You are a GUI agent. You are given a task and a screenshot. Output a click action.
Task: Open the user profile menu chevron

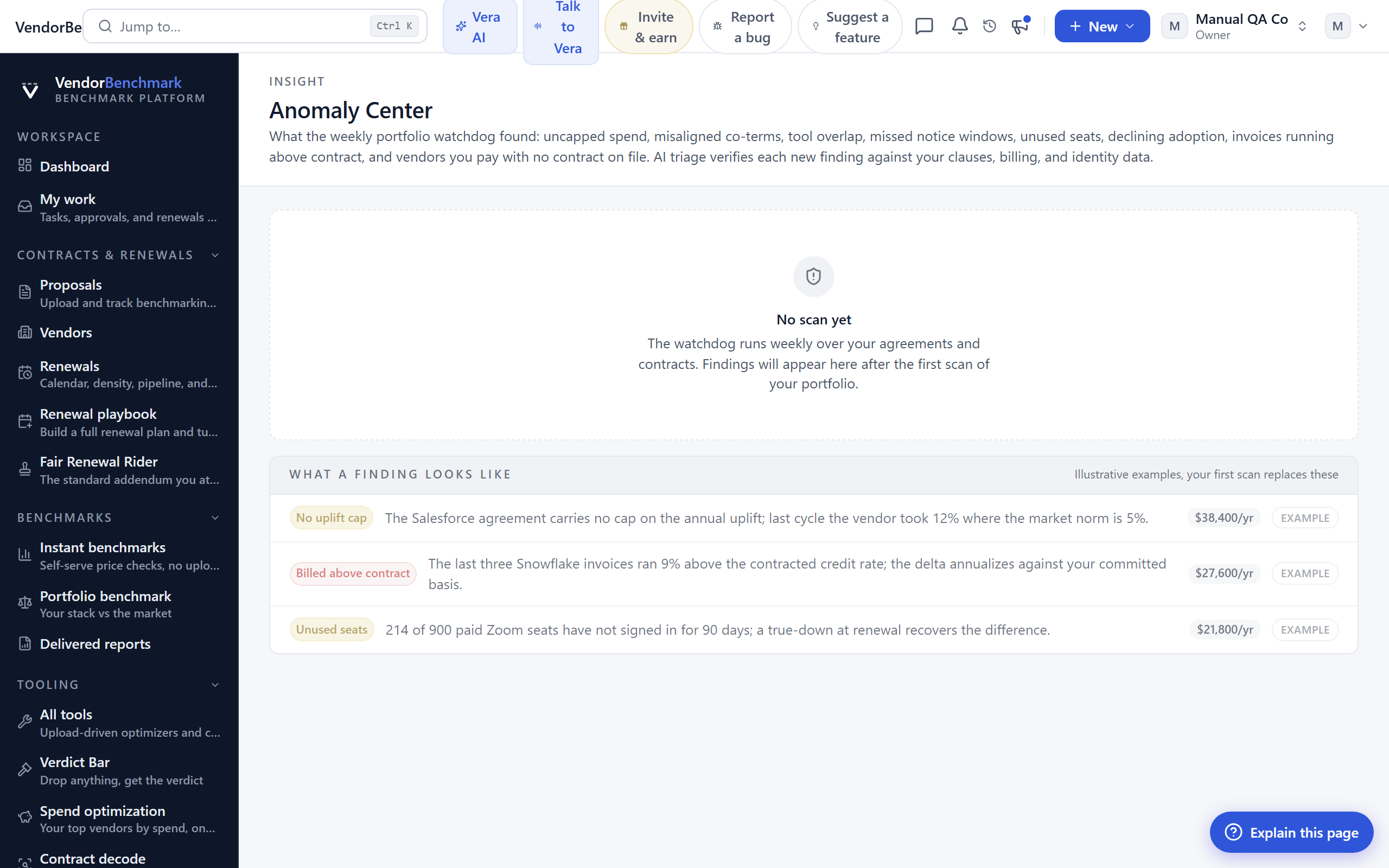pos(1363,27)
